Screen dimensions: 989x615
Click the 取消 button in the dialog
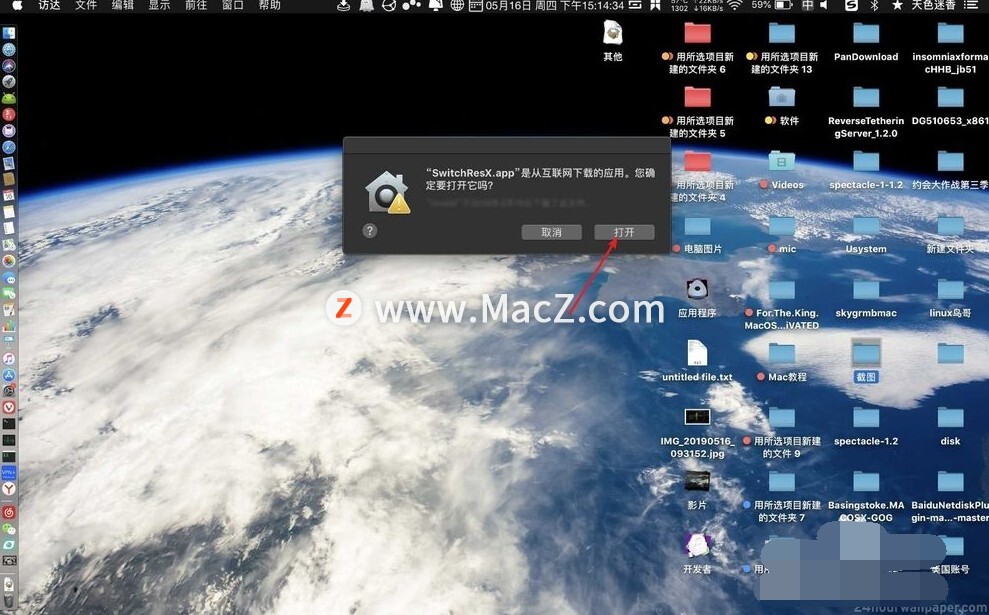(551, 232)
